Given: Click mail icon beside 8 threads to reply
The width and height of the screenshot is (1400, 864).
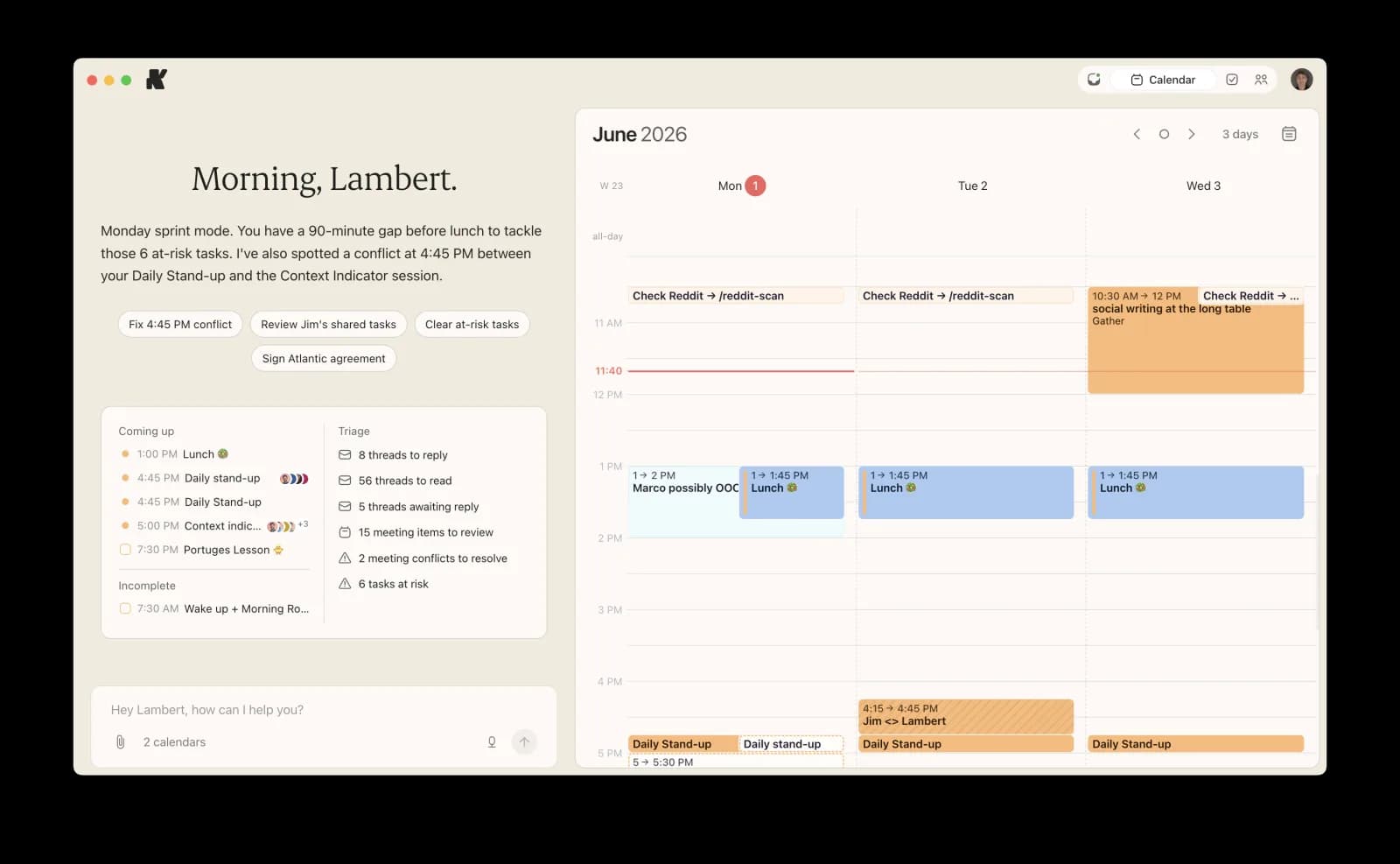Looking at the screenshot, I should [x=345, y=455].
